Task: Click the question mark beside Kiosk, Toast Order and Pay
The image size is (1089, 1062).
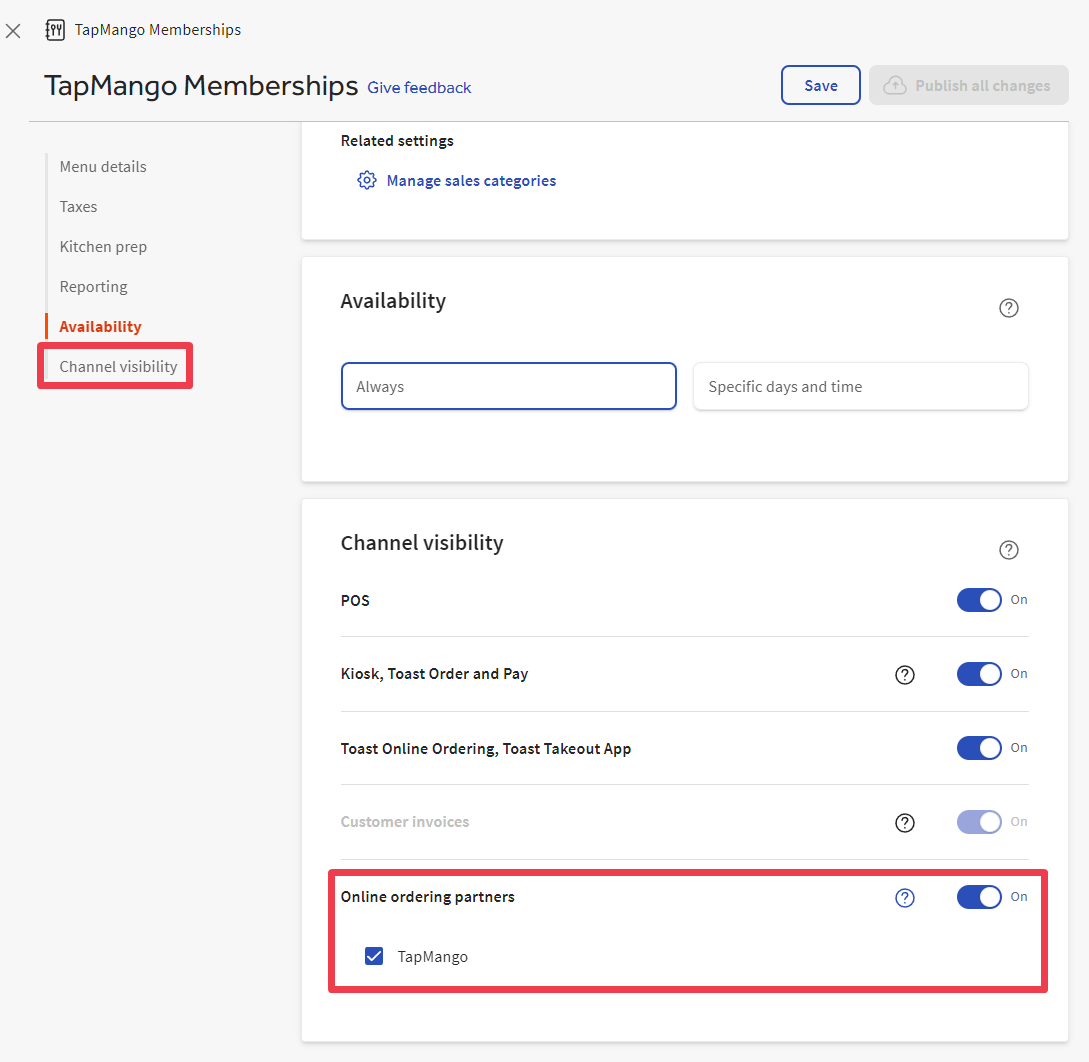Action: [905, 674]
